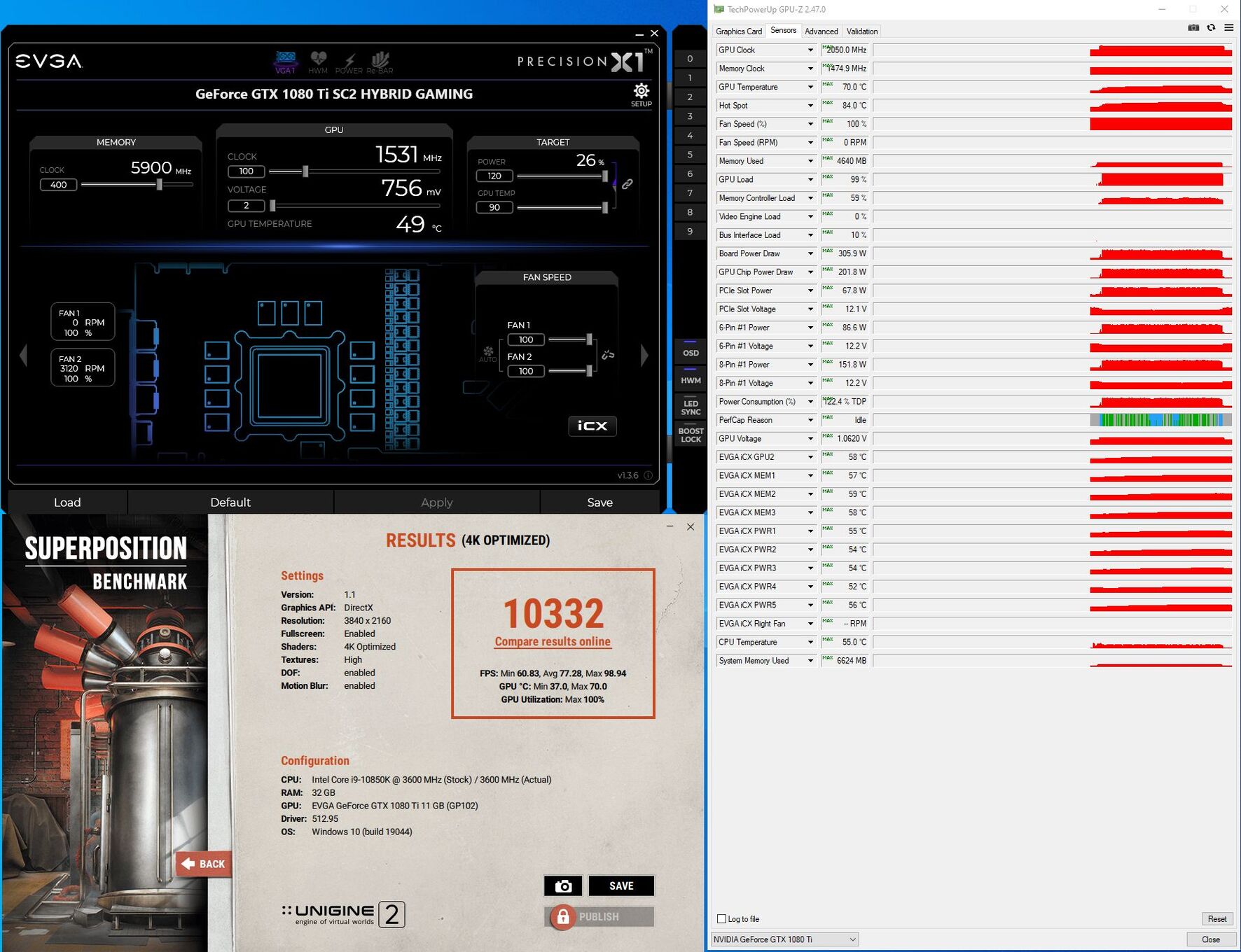The width and height of the screenshot is (1241, 952).
Task: Click Reset in GPU-Z
Action: tap(1216, 919)
